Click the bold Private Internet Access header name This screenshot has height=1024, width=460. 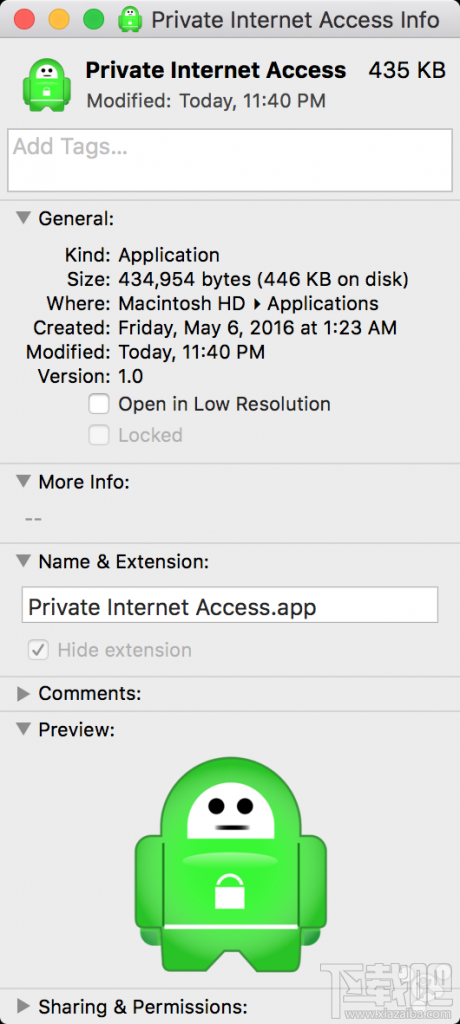216,70
